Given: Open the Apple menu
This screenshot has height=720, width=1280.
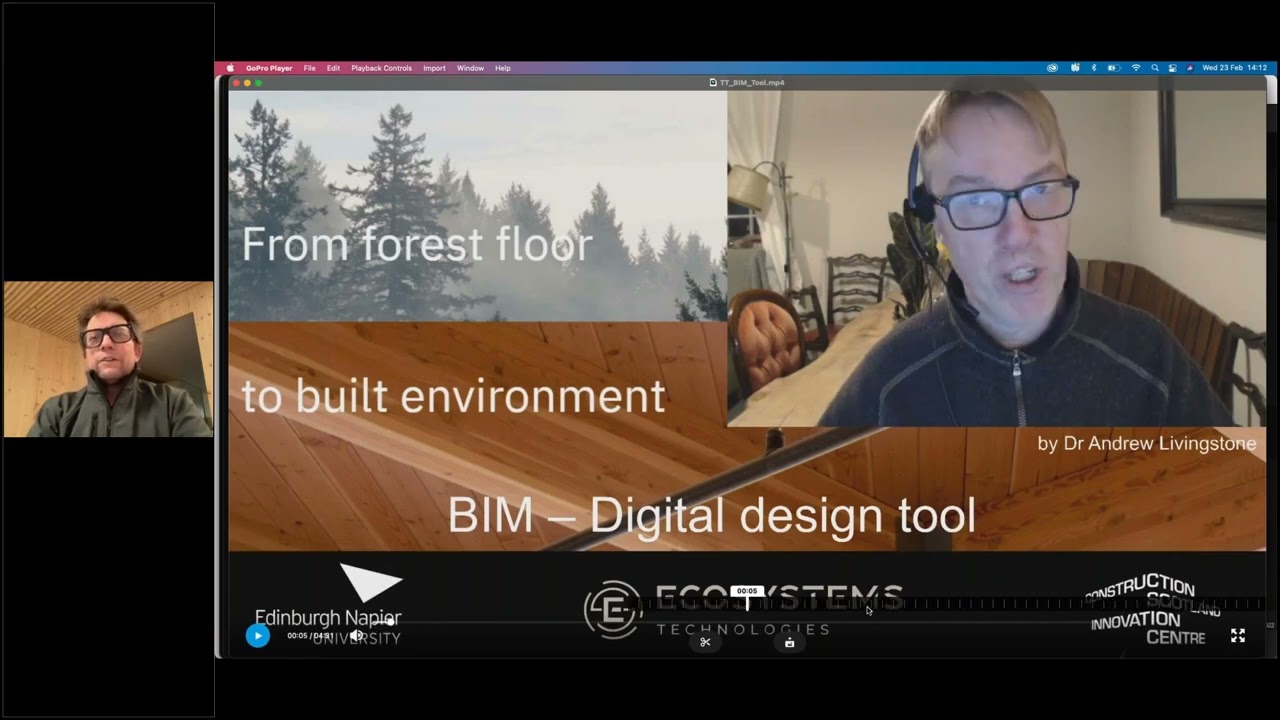Looking at the screenshot, I should [230, 68].
